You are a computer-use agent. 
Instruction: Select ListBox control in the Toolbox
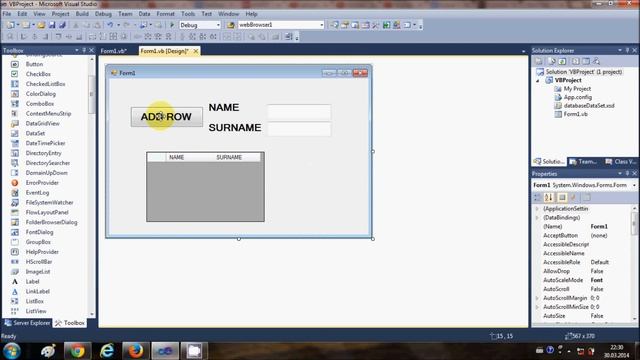click(34, 301)
